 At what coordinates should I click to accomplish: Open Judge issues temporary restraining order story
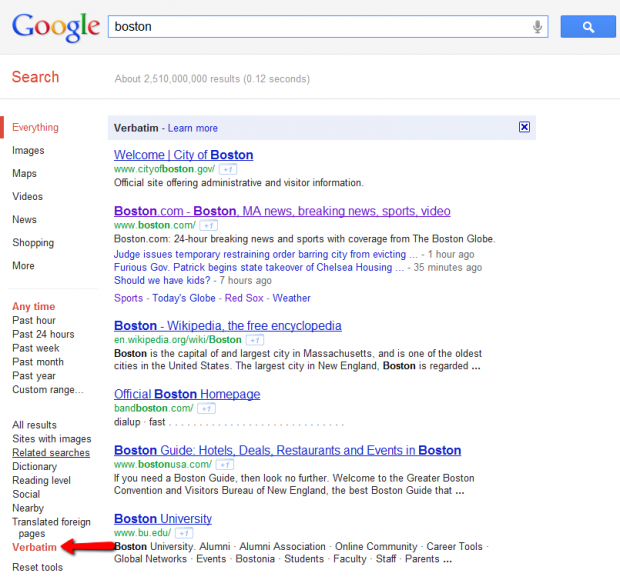266,254
